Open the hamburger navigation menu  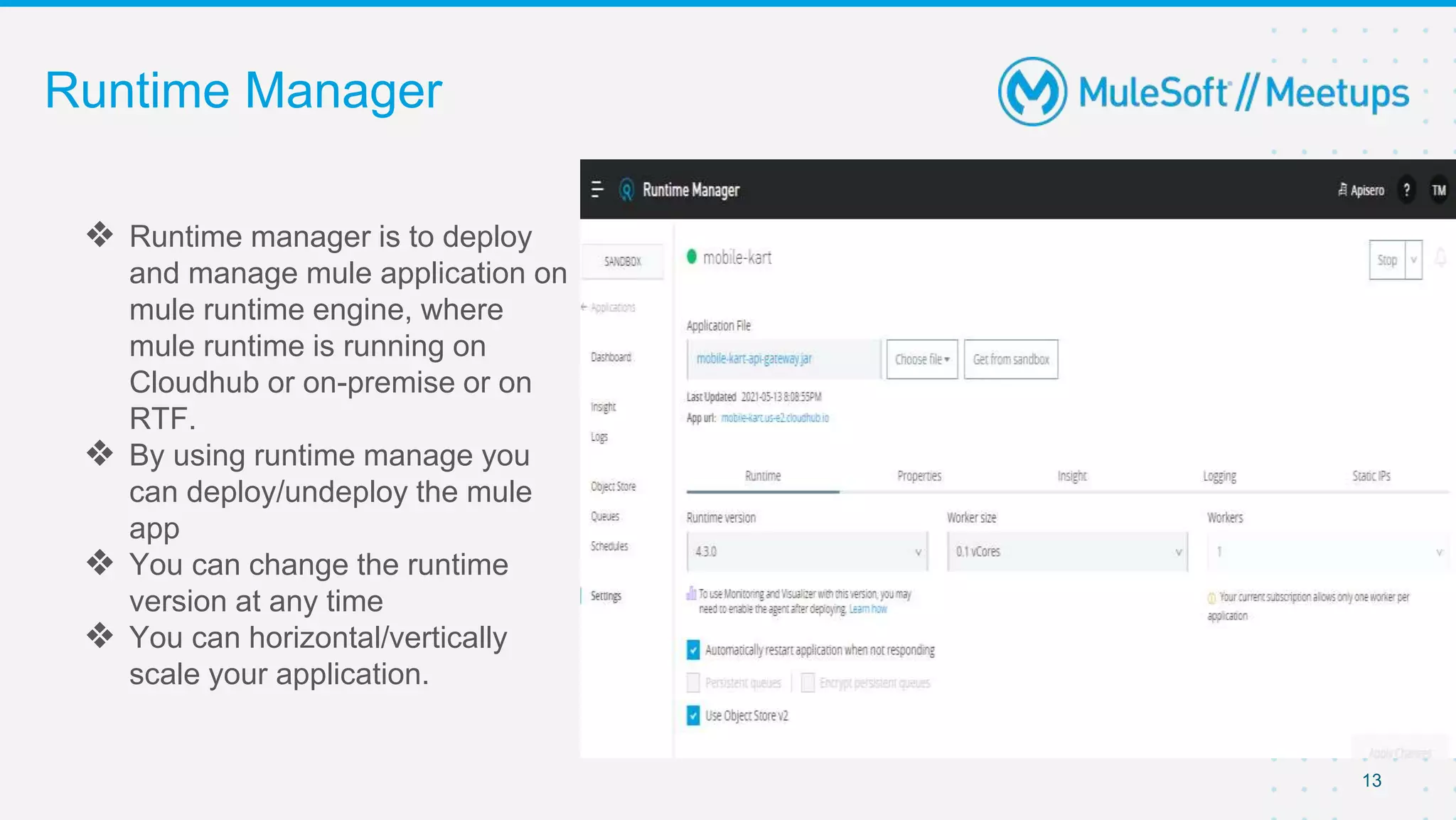click(x=597, y=190)
